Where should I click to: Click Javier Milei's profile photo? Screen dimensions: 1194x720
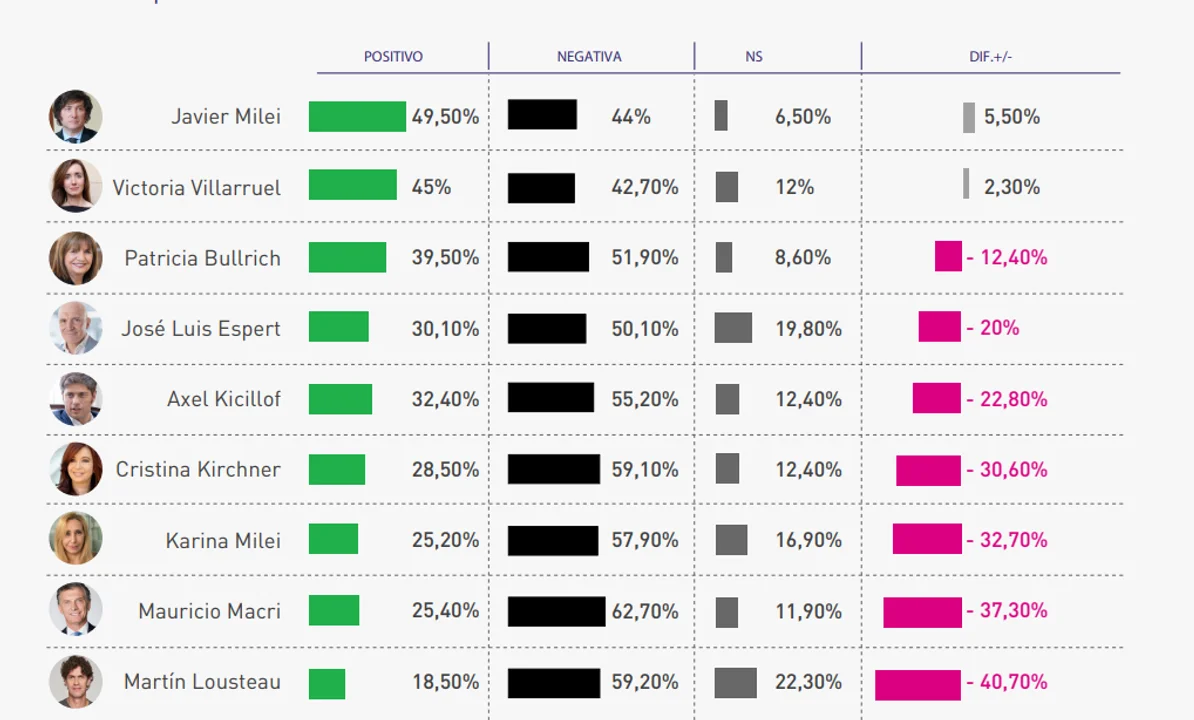coord(76,117)
